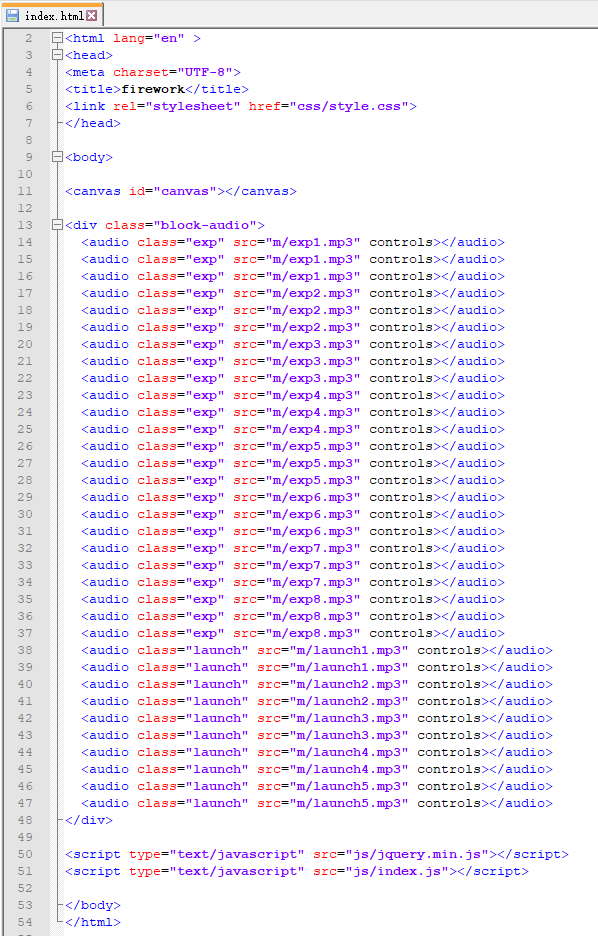Screen dimensions: 598x936
Task: Select the index.html file tab
Action: pyautogui.click(x=53, y=15)
